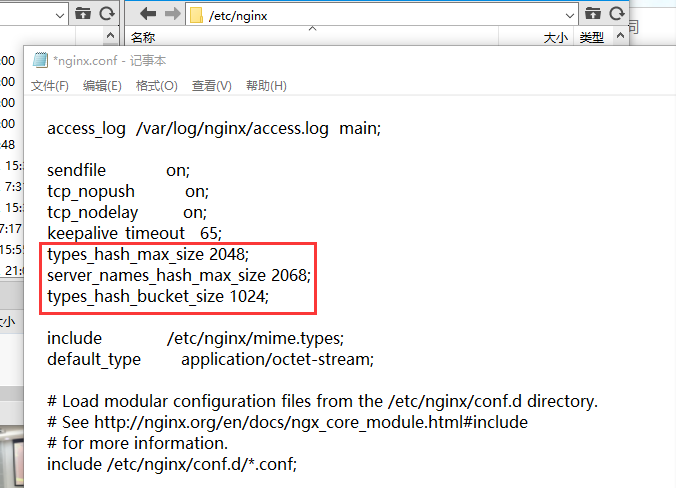Viewport: 676px width, 488px height.
Task: Click the 'include /etc/nginx/mime.types;' line
Action: (x=195, y=338)
